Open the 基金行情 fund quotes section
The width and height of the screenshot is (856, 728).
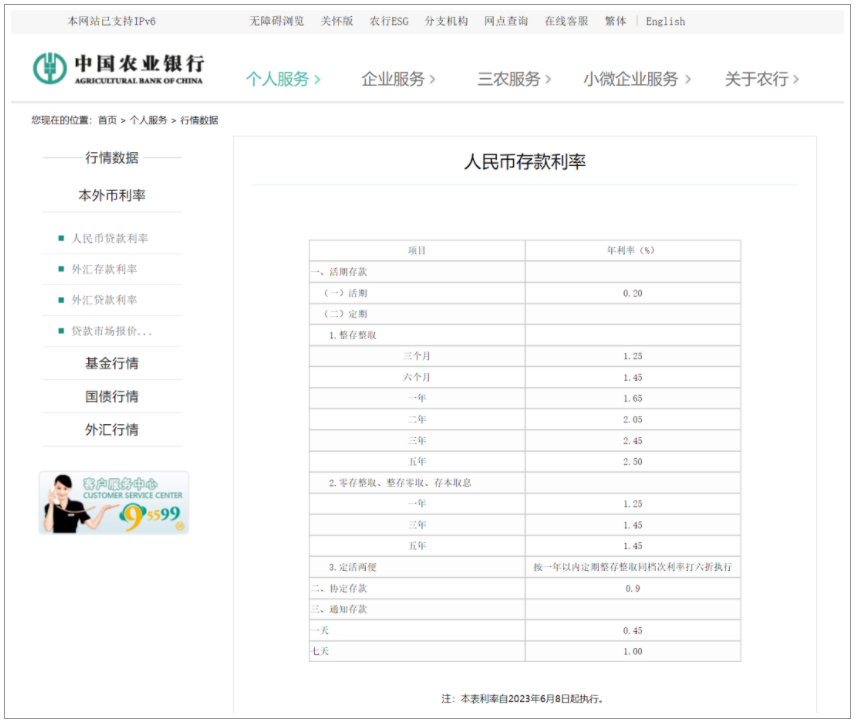point(113,363)
